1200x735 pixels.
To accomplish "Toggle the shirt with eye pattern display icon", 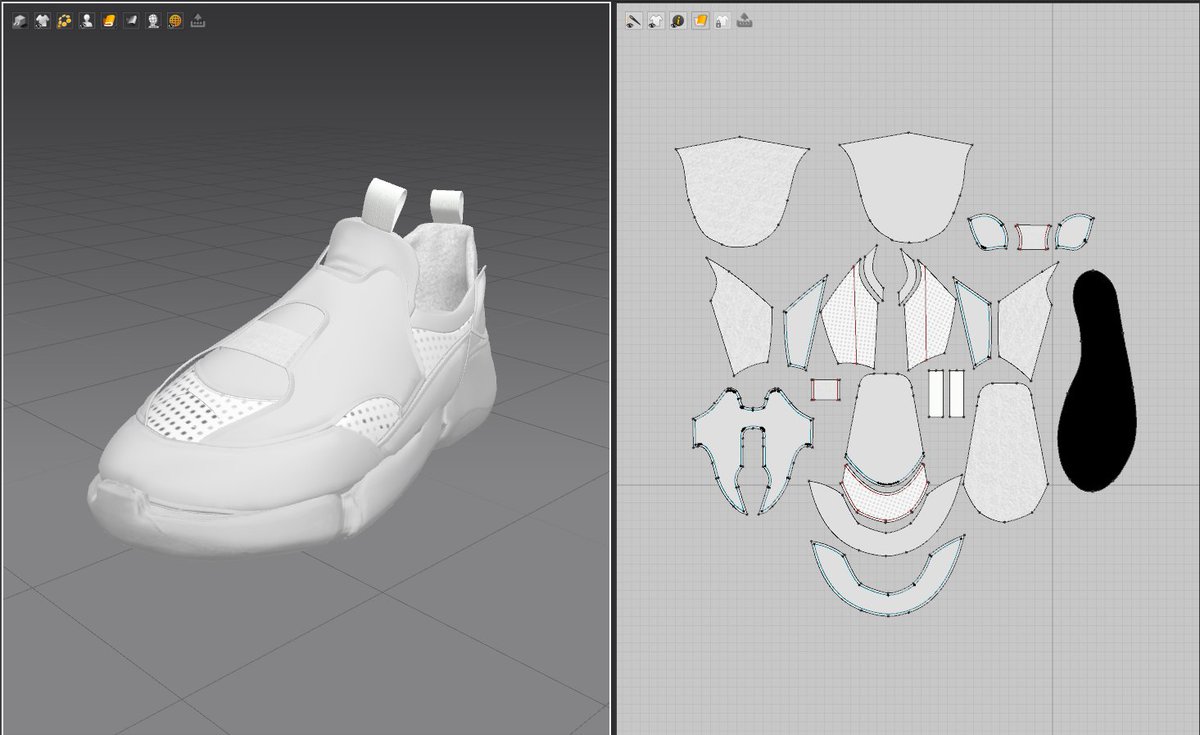I will [655, 20].
